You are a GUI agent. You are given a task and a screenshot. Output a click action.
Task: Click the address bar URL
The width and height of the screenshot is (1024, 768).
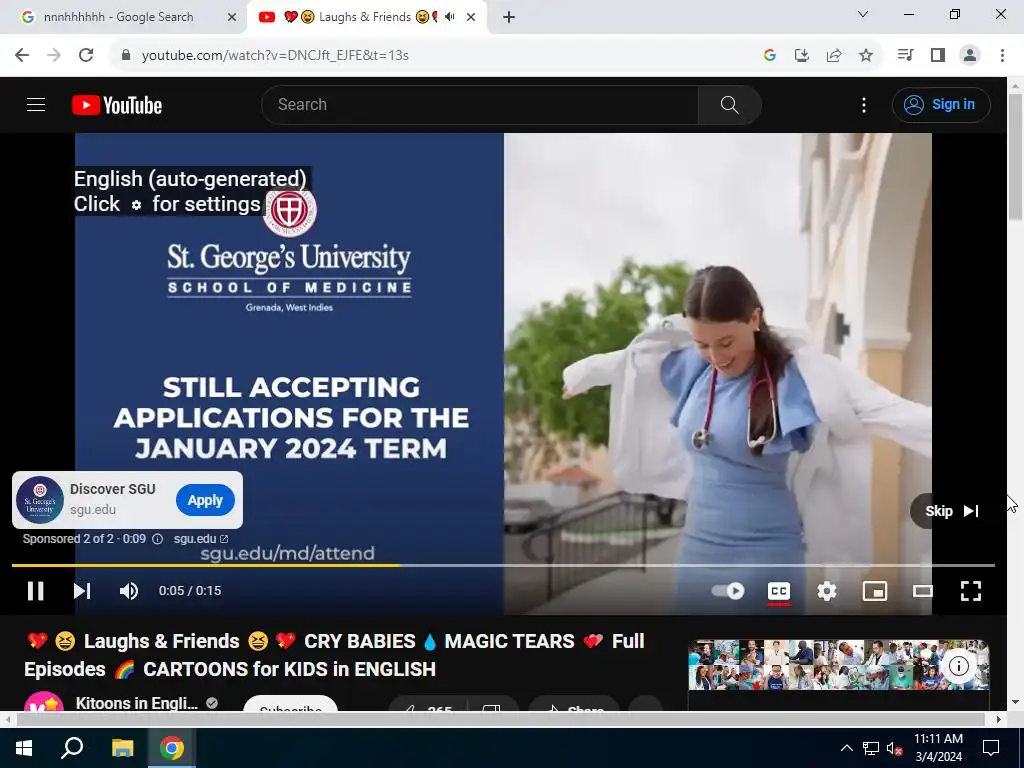(x=275, y=56)
